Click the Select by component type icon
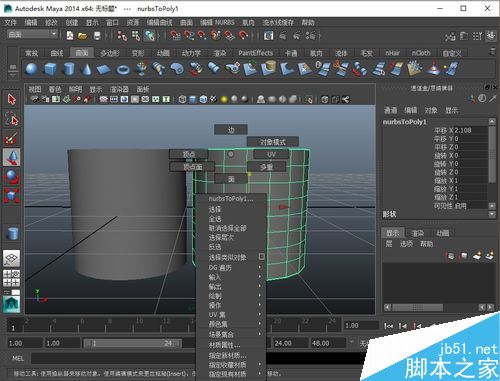Viewport: 500px width, 381px height. (149, 36)
